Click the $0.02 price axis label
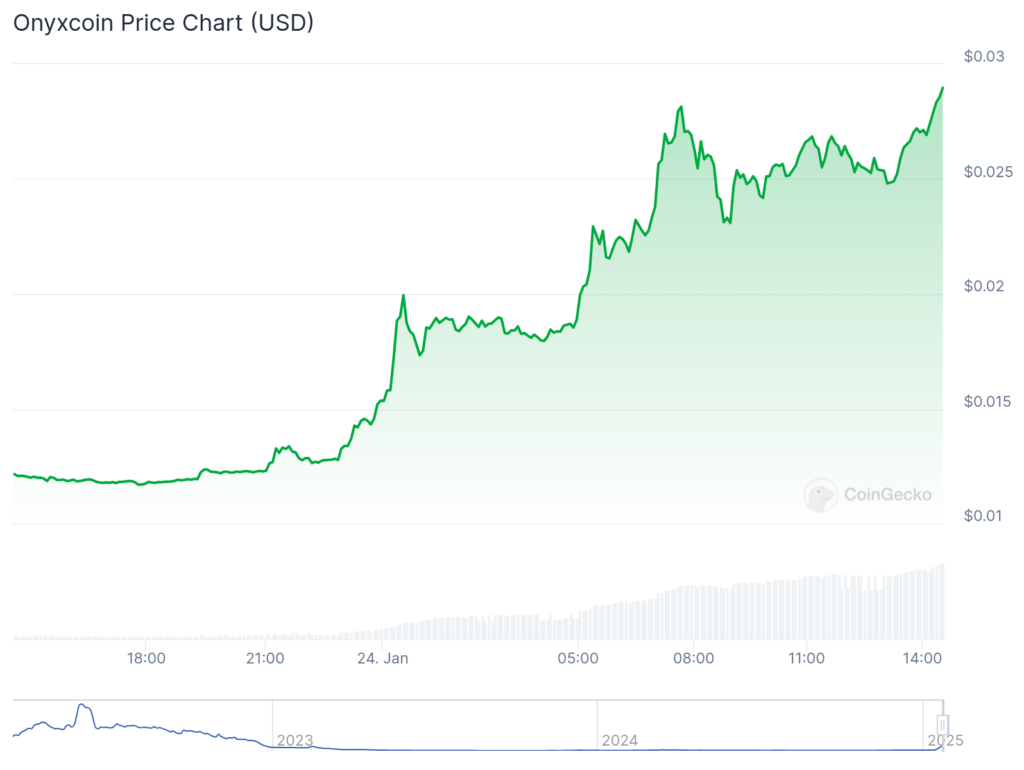 984,286
